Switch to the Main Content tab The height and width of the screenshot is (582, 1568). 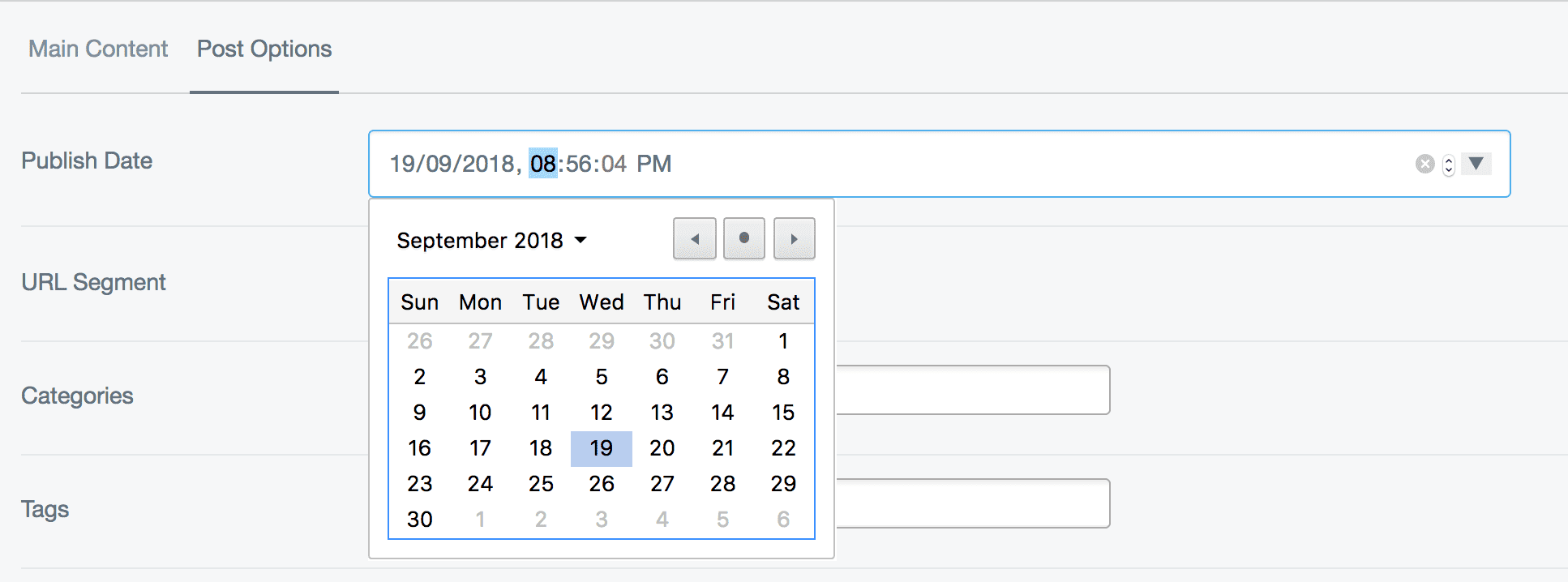click(98, 49)
